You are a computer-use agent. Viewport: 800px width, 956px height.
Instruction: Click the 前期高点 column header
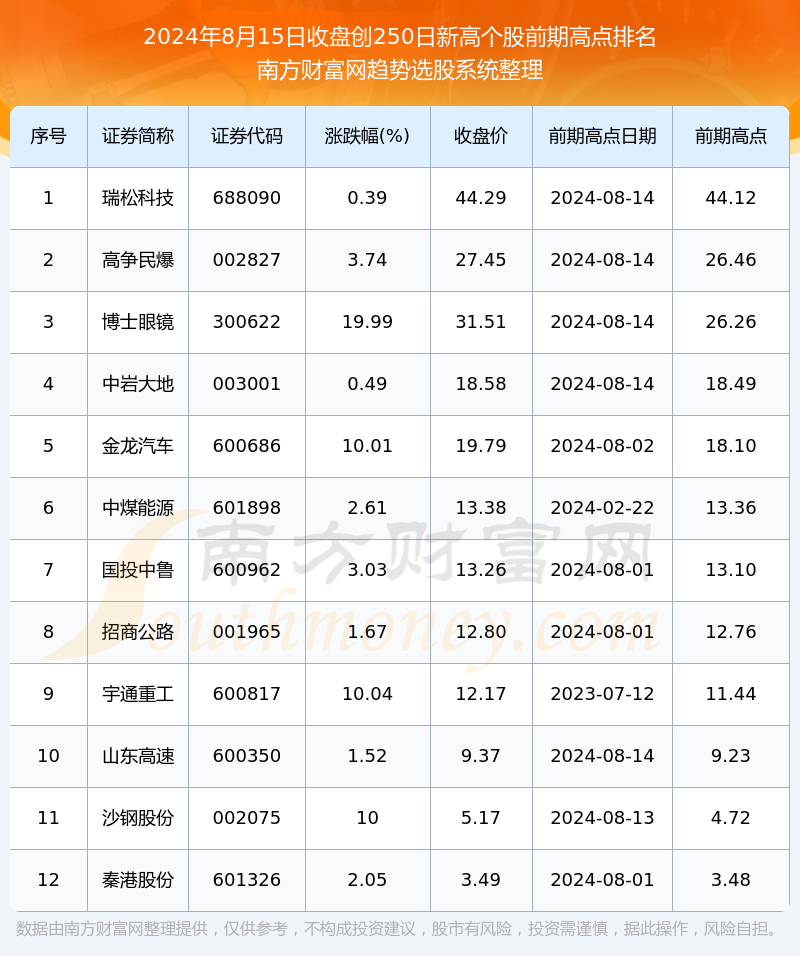tap(730, 136)
